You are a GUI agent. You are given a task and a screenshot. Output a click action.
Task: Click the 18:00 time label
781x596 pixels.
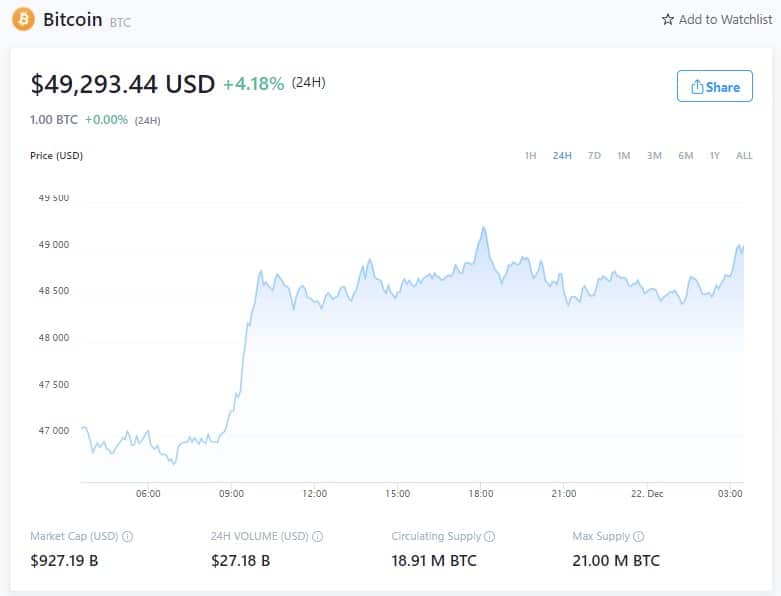[x=481, y=493]
